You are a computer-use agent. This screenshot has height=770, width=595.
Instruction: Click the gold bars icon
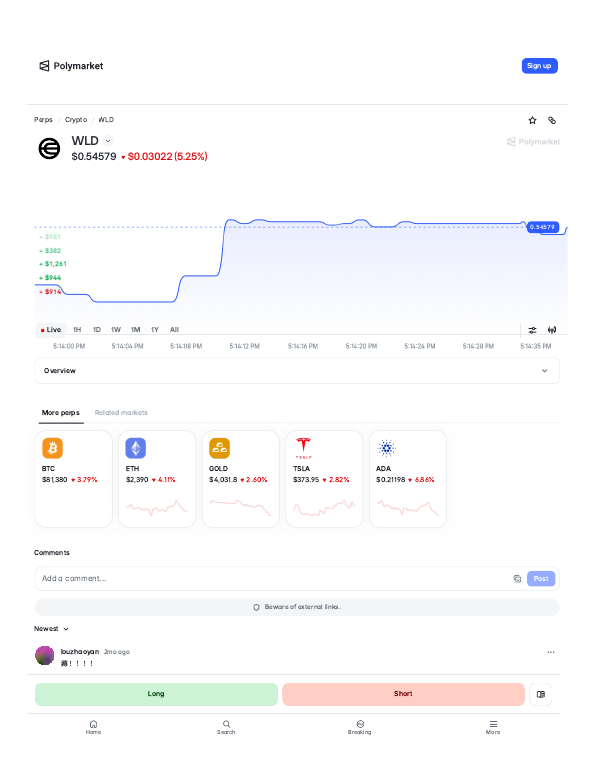click(219, 448)
